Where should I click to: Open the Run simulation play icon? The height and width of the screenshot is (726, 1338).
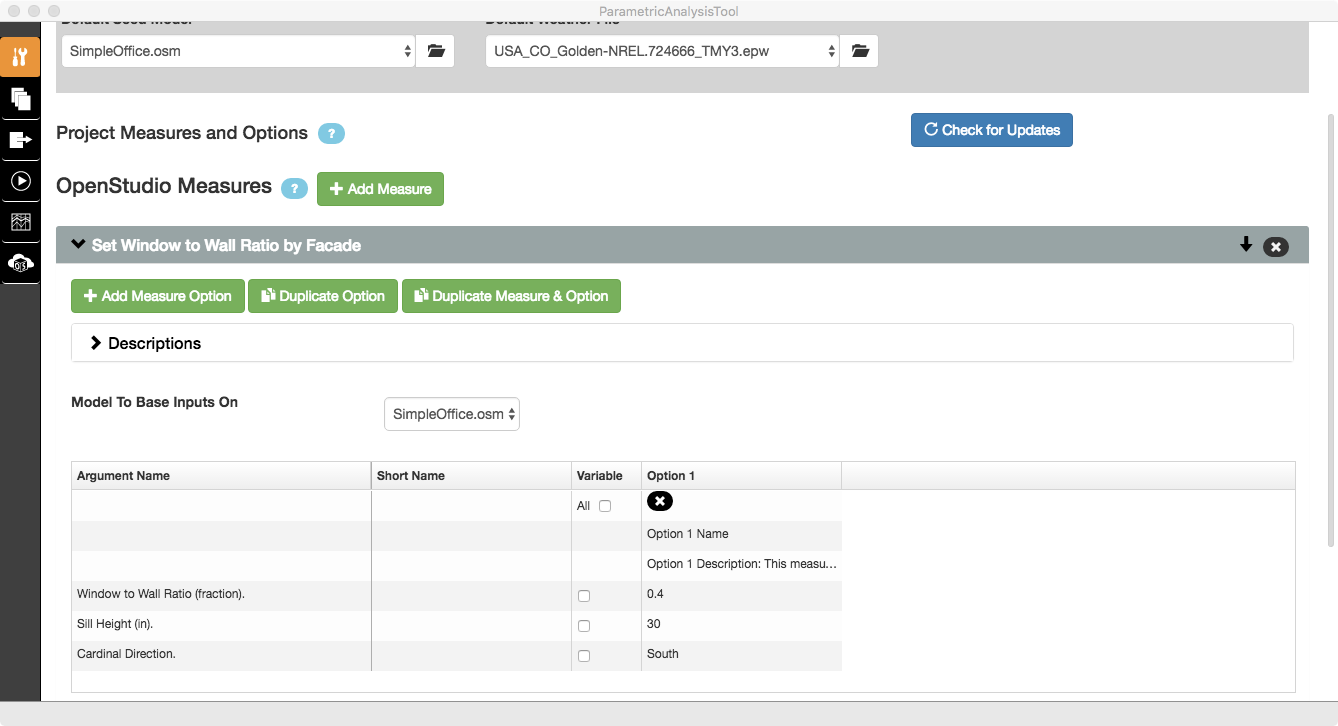click(x=20, y=181)
